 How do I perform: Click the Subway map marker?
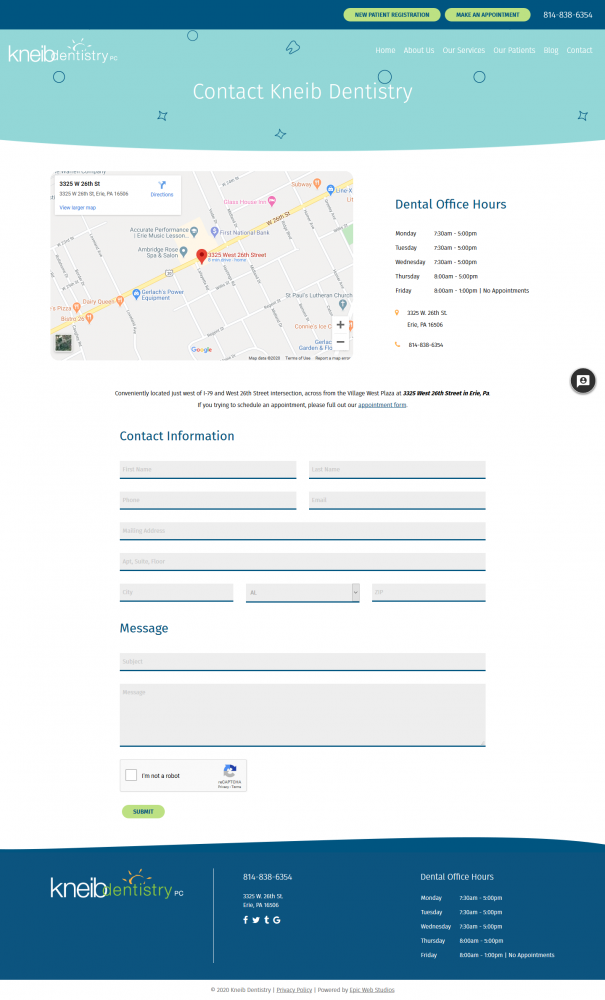317,184
